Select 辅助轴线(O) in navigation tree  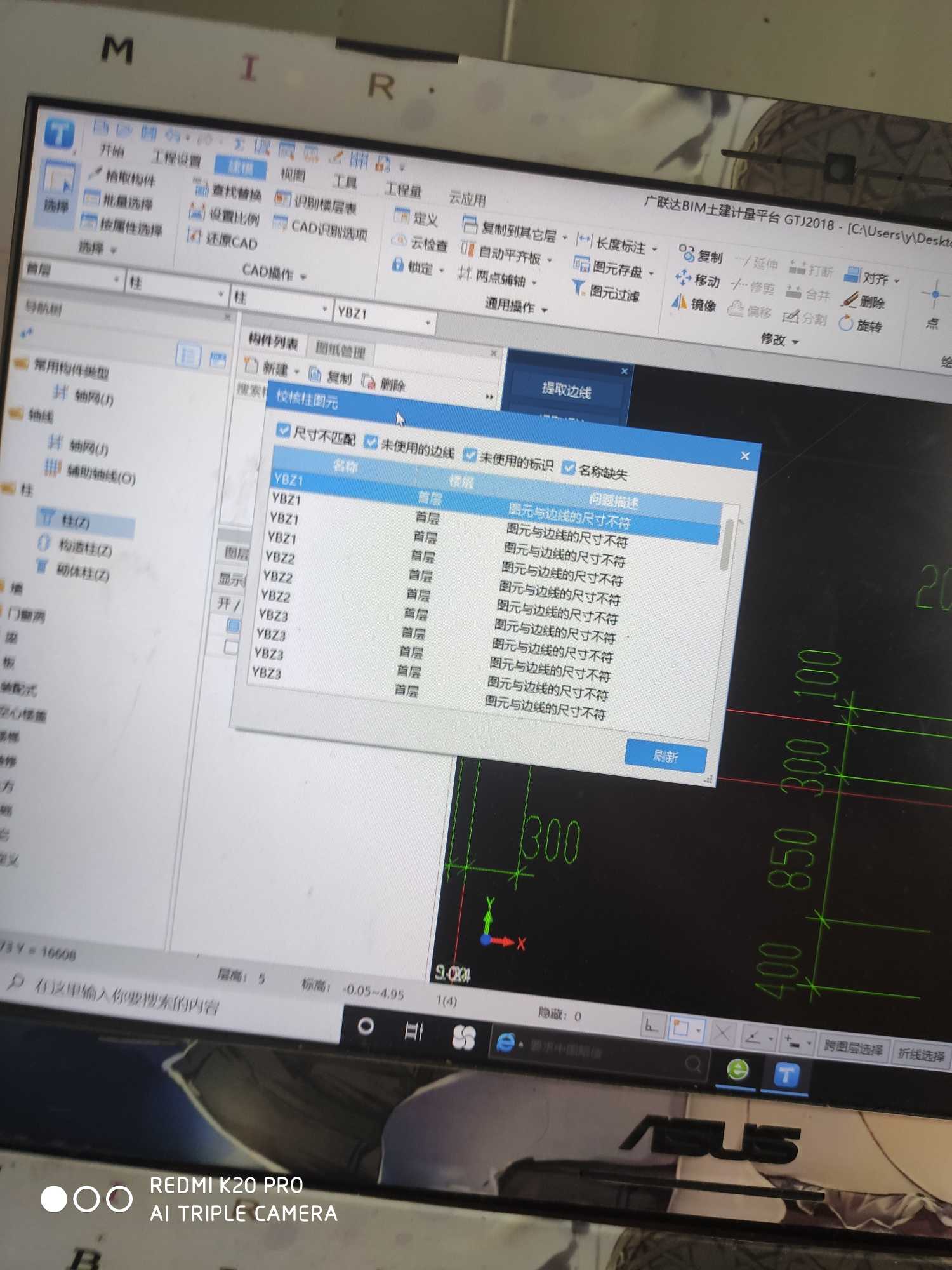pyautogui.click(x=89, y=474)
